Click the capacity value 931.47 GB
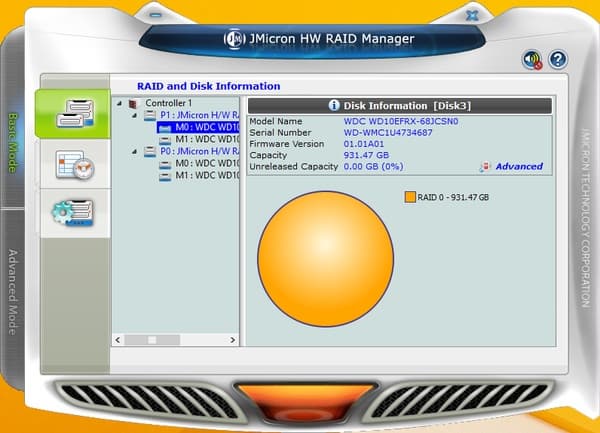The width and height of the screenshot is (600, 433). tap(366, 155)
